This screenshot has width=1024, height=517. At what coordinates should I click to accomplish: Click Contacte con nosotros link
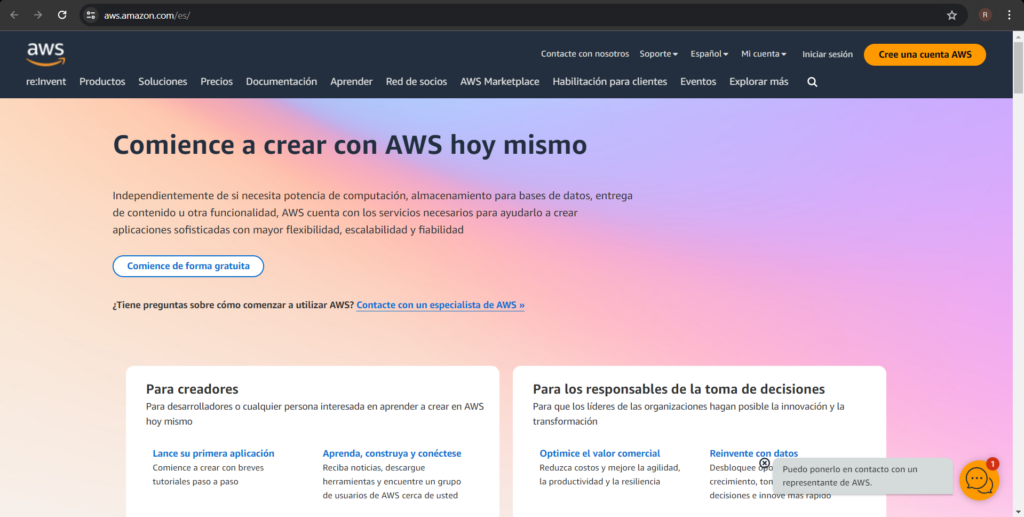584,54
